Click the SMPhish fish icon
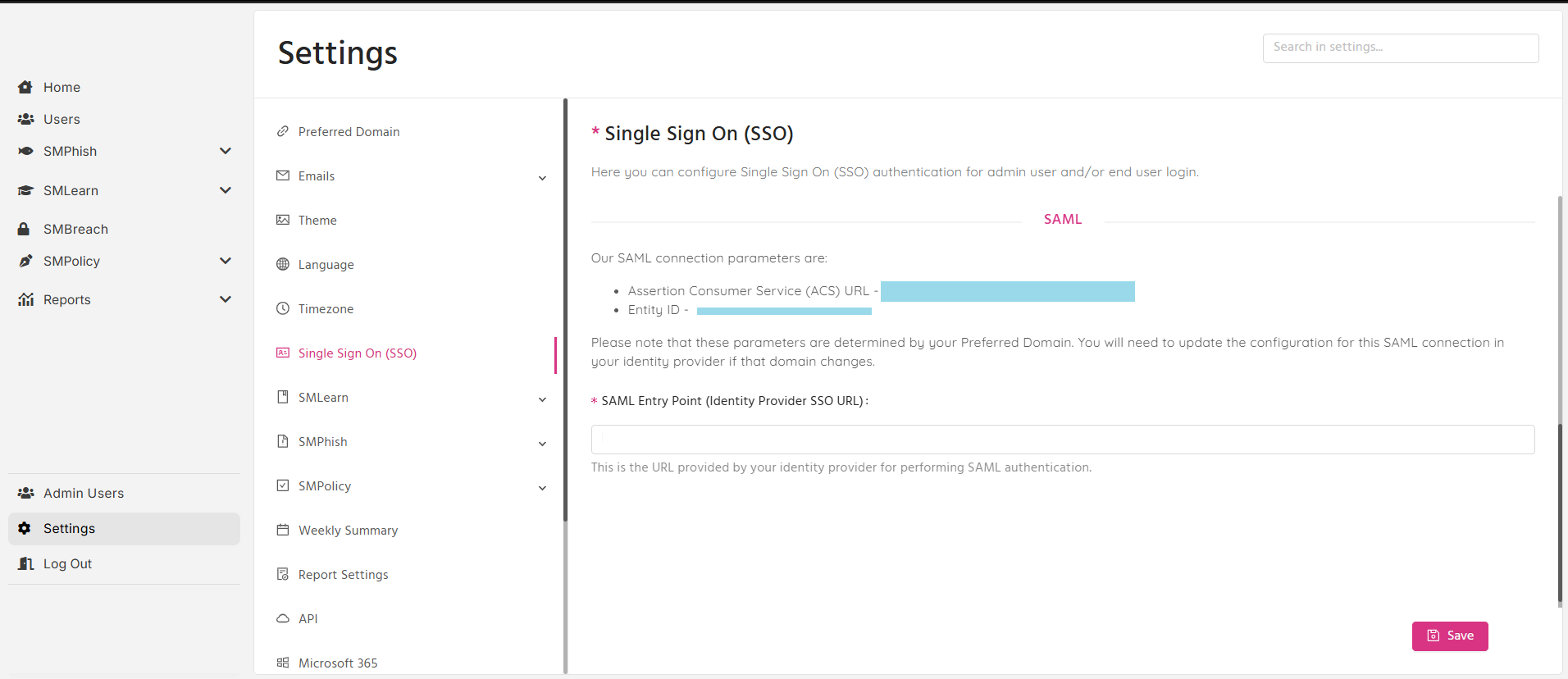Viewport: 1568px width, 679px height. coord(25,151)
